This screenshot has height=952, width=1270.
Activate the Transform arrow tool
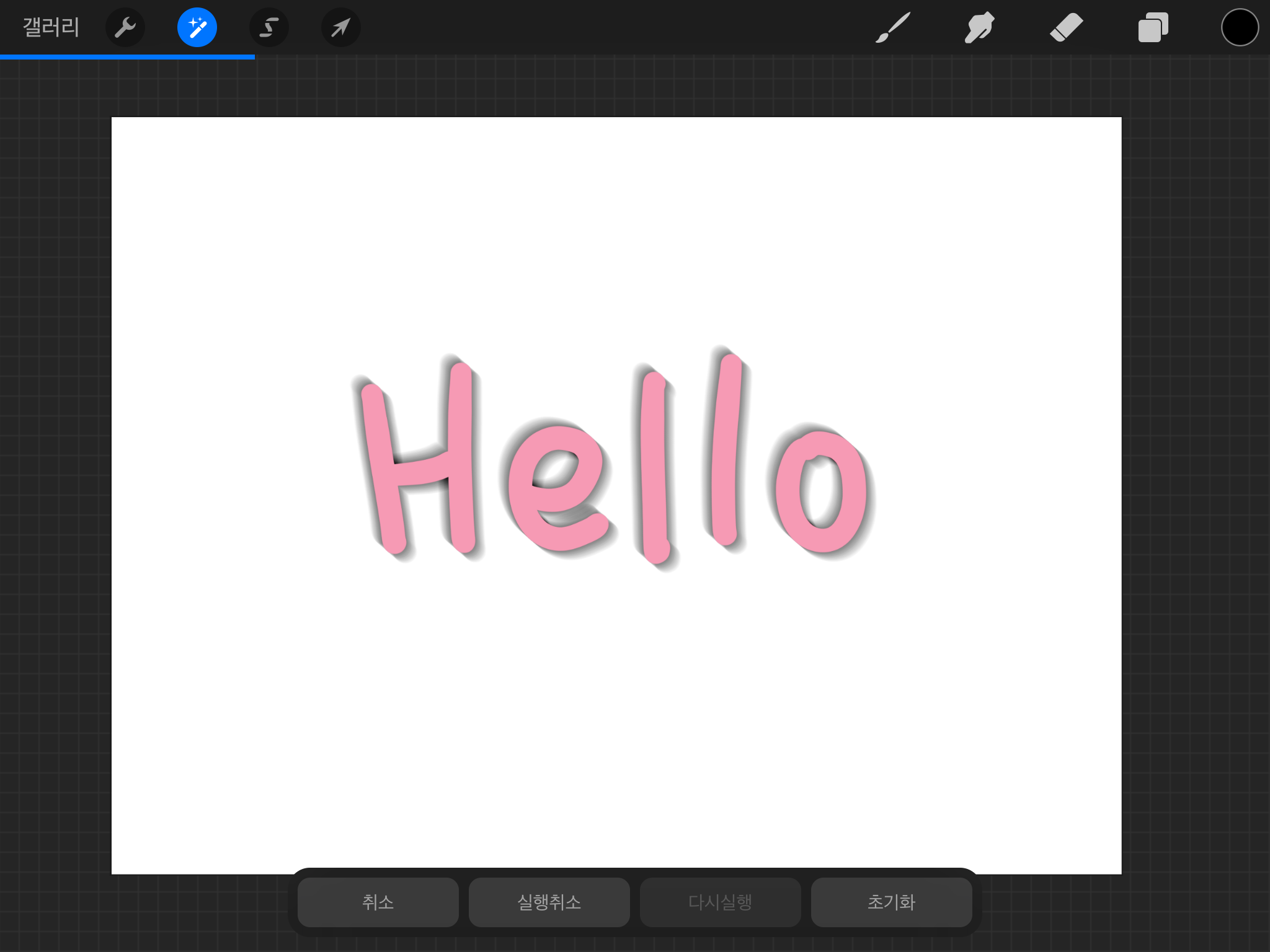click(340, 27)
